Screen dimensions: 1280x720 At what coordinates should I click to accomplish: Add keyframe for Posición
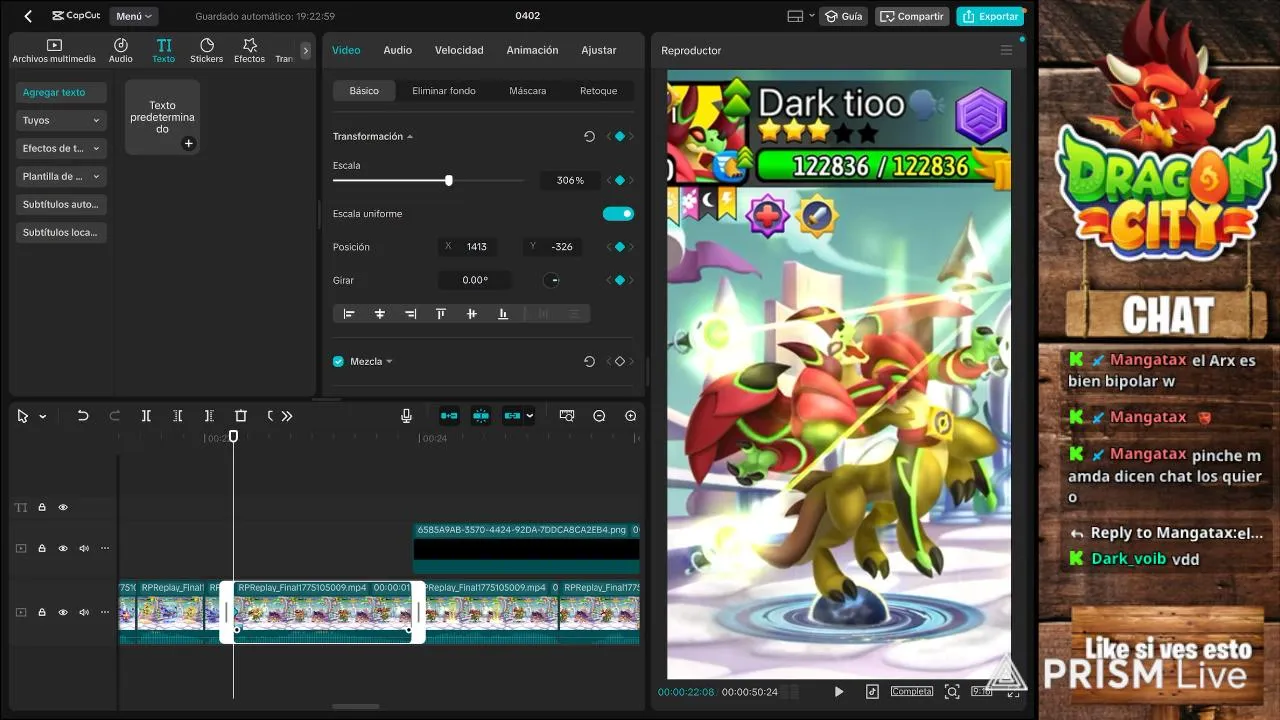pyautogui.click(x=620, y=247)
